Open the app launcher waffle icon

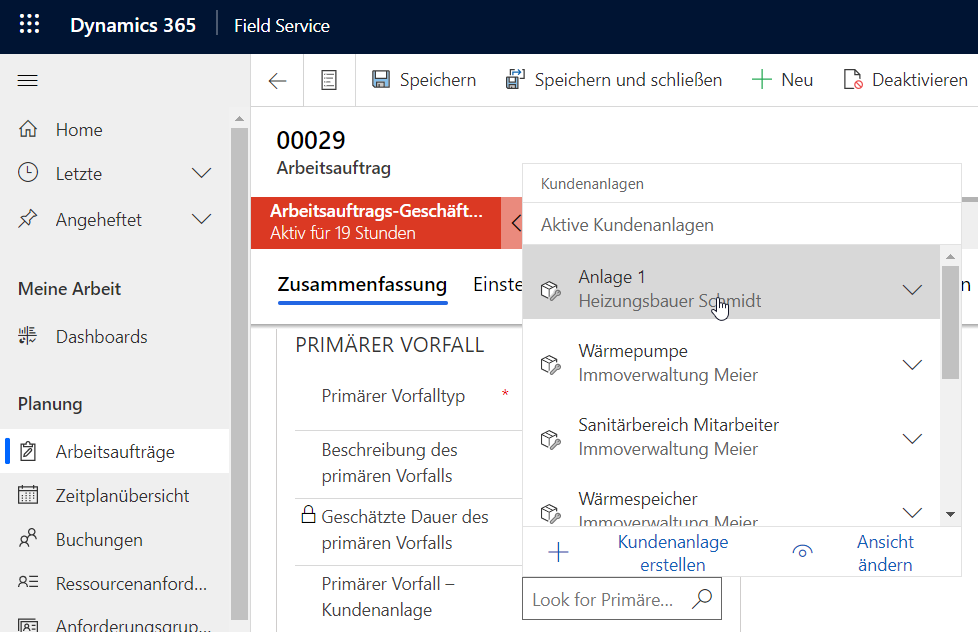pos(30,26)
